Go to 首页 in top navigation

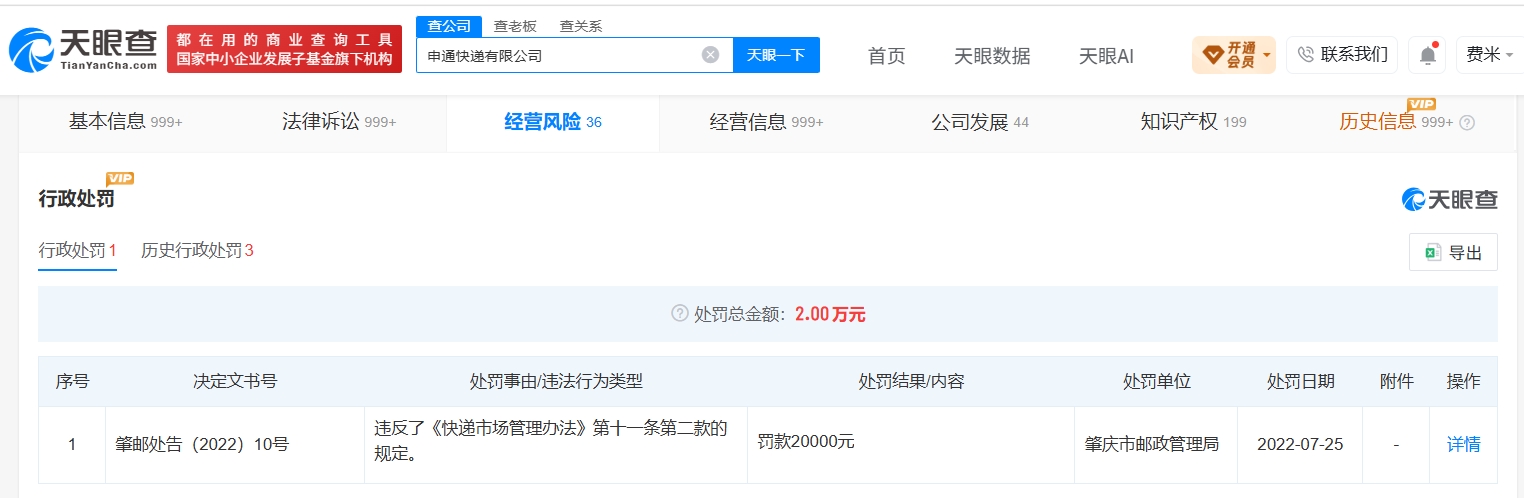pos(886,56)
